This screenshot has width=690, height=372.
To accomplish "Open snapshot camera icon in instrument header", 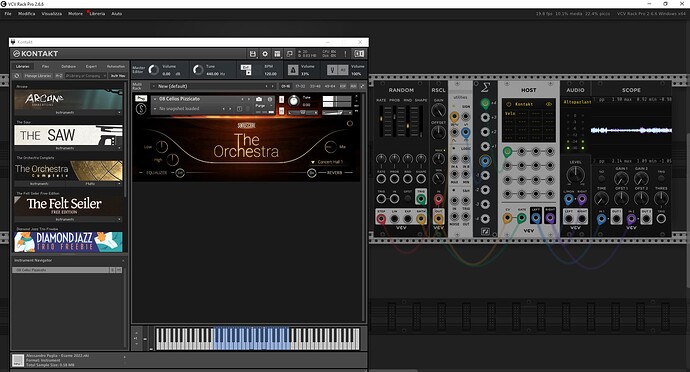I will pyautogui.click(x=259, y=99).
